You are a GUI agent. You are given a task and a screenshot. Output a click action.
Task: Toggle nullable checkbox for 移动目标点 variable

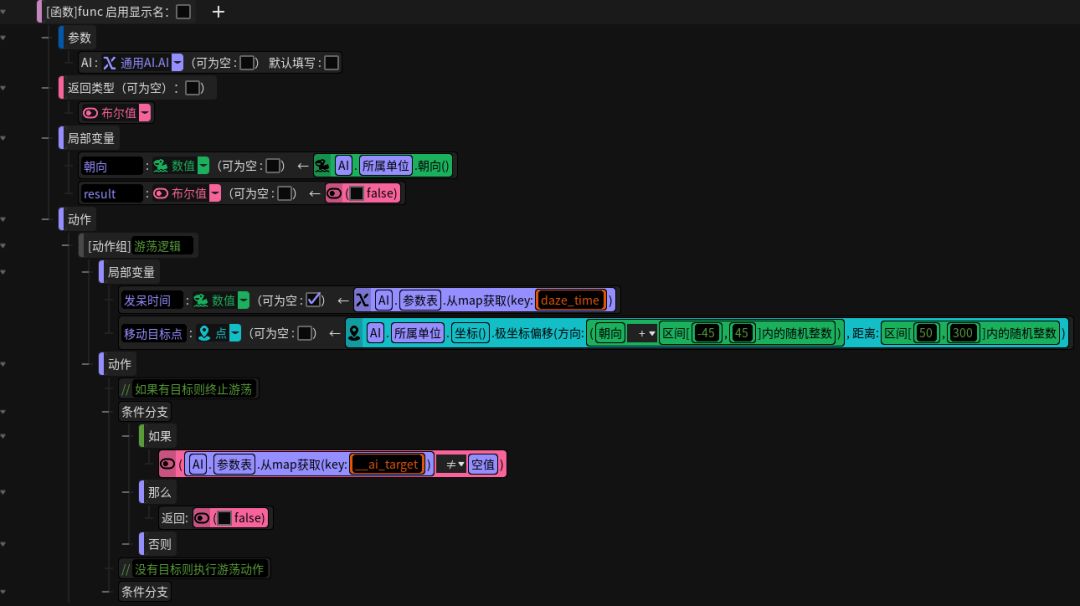[305, 333]
